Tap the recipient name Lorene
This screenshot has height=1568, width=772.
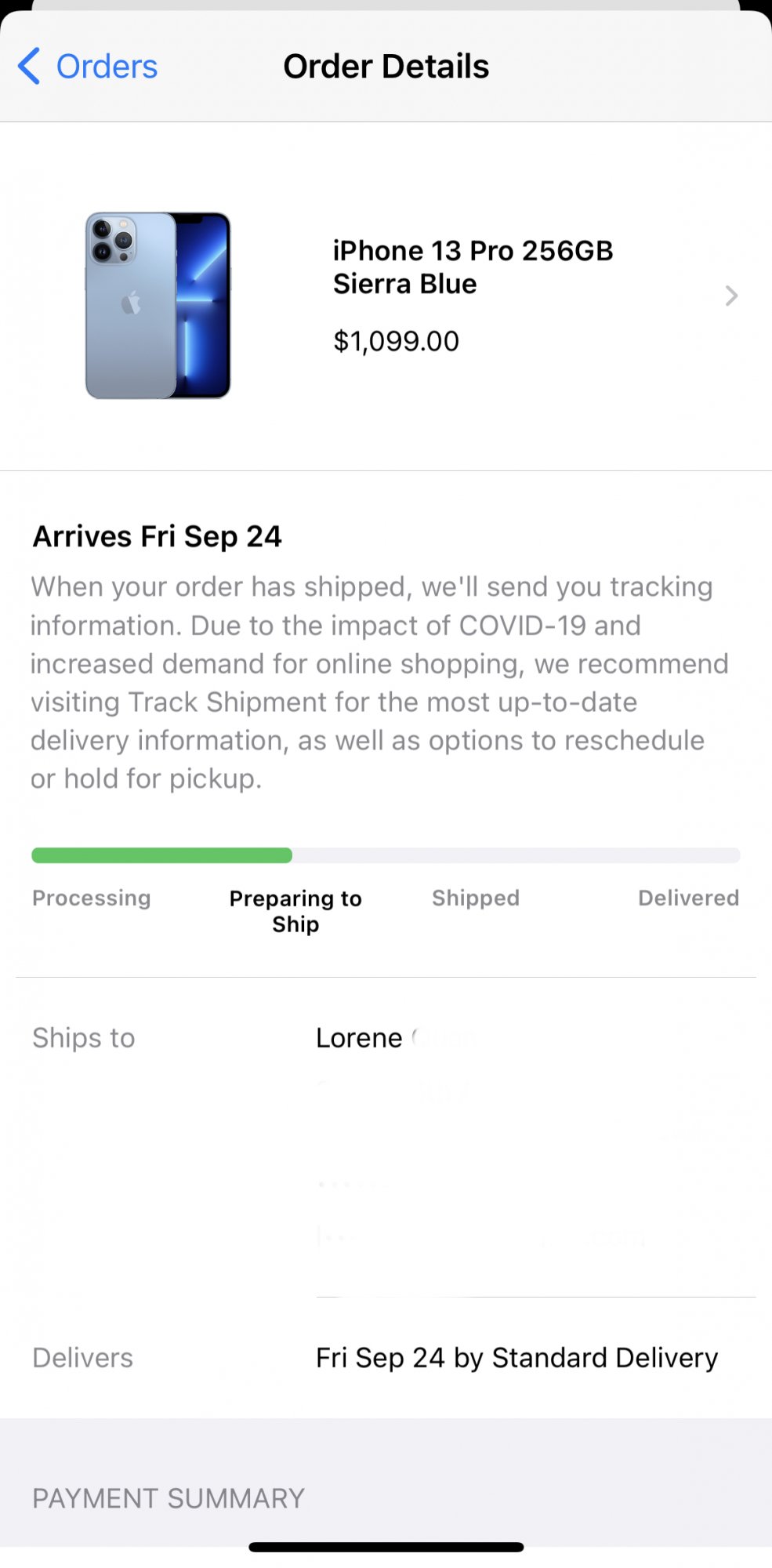[x=359, y=1037]
